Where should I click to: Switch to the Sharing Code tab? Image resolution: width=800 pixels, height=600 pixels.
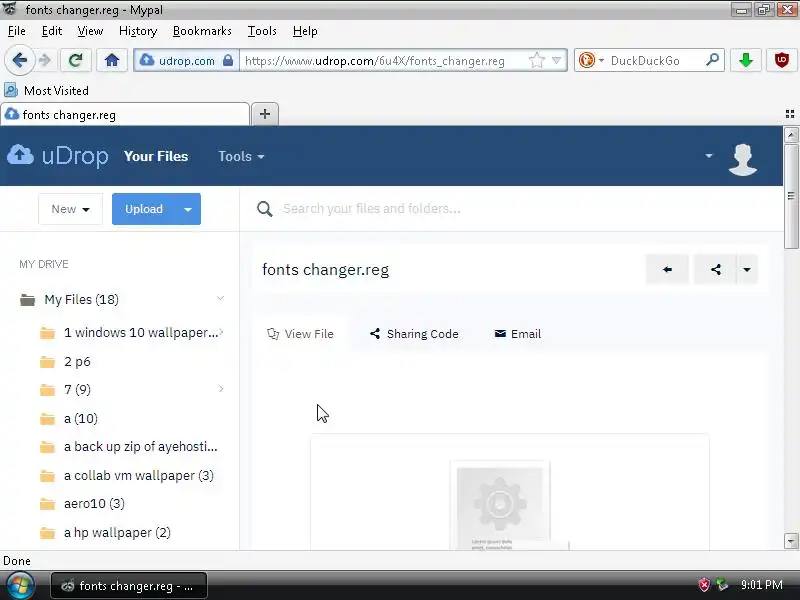tap(414, 334)
